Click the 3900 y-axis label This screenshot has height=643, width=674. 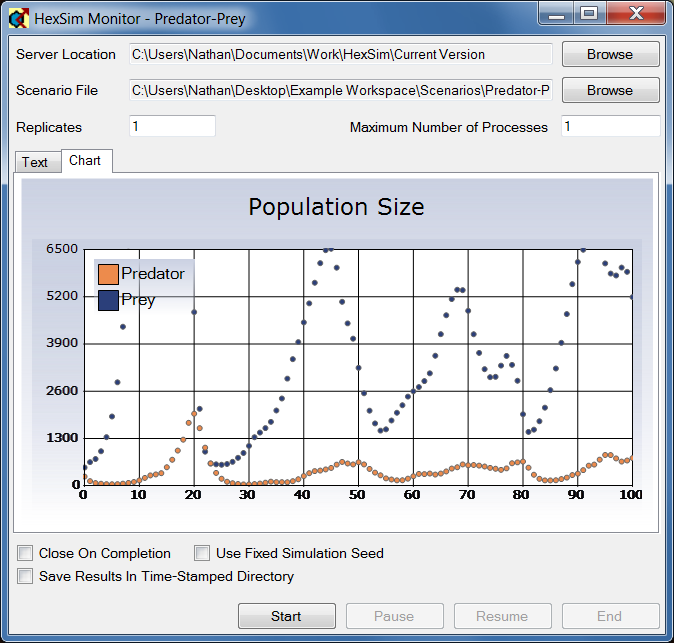[62, 343]
